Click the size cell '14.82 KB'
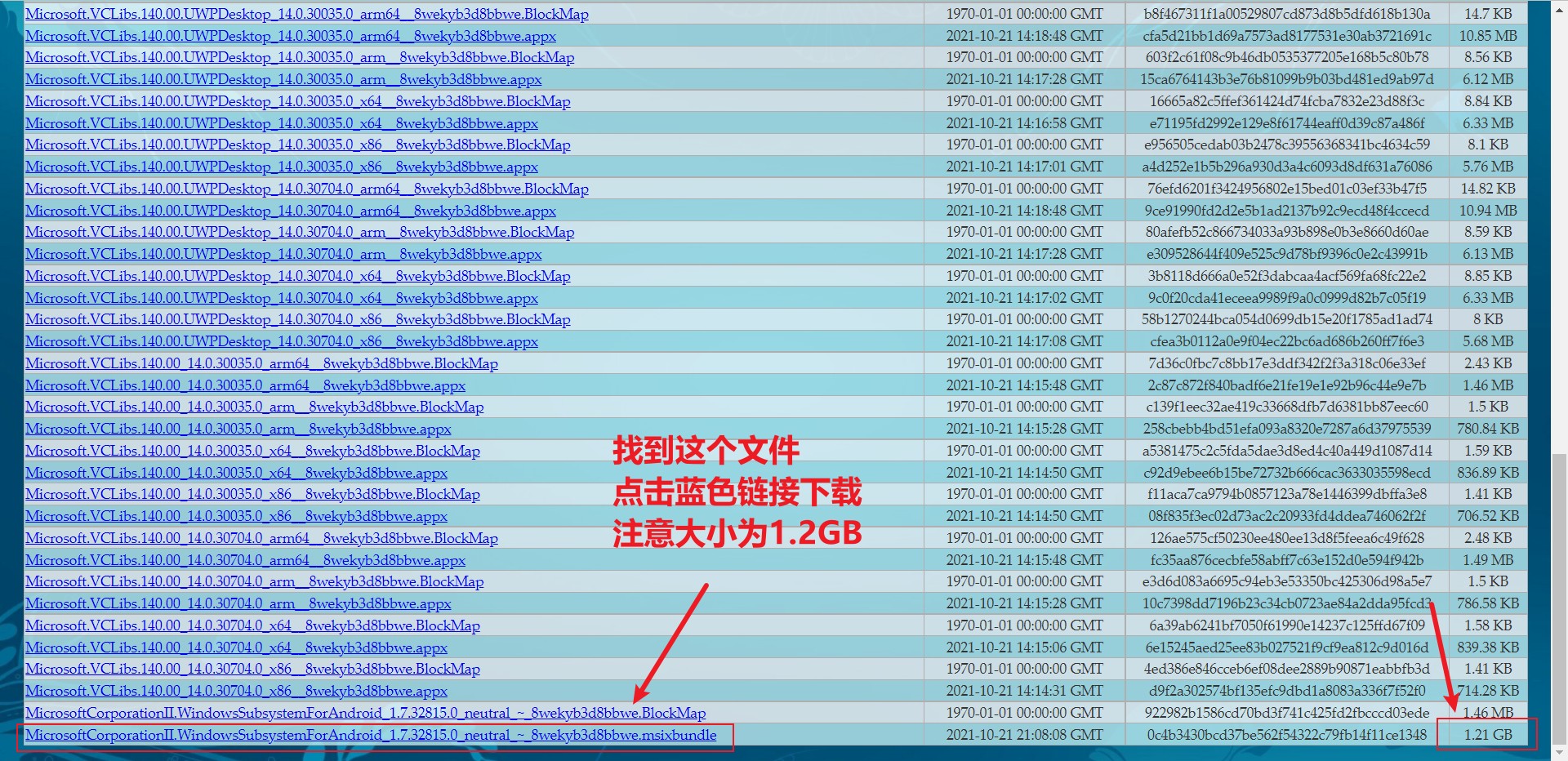 coord(1488,189)
